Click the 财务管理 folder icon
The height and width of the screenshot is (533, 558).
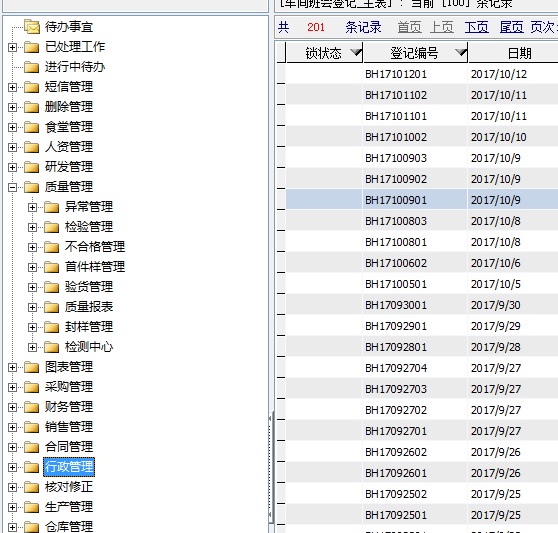[x=32, y=407]
